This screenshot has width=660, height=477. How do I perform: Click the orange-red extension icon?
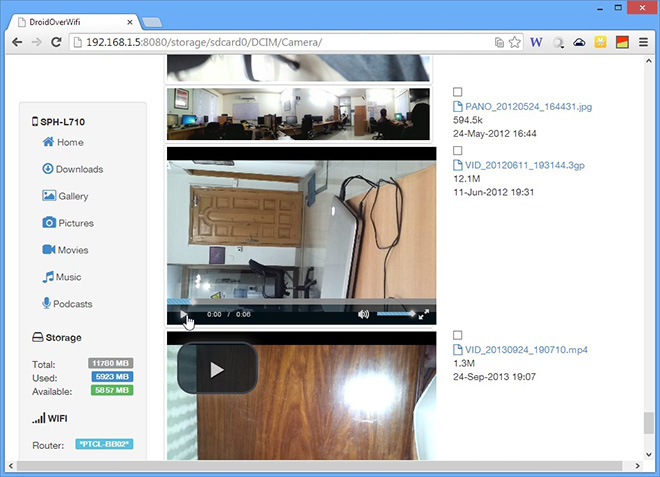[622, 42]
